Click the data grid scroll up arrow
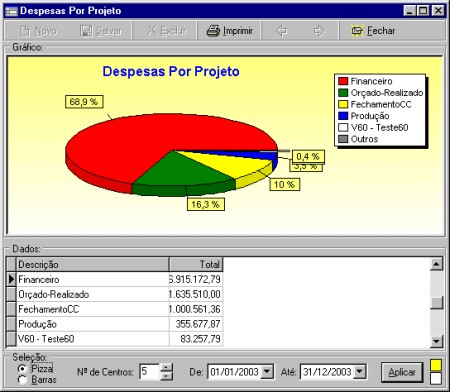The width and height of the screenshot is (450, 392). (436, 264)
